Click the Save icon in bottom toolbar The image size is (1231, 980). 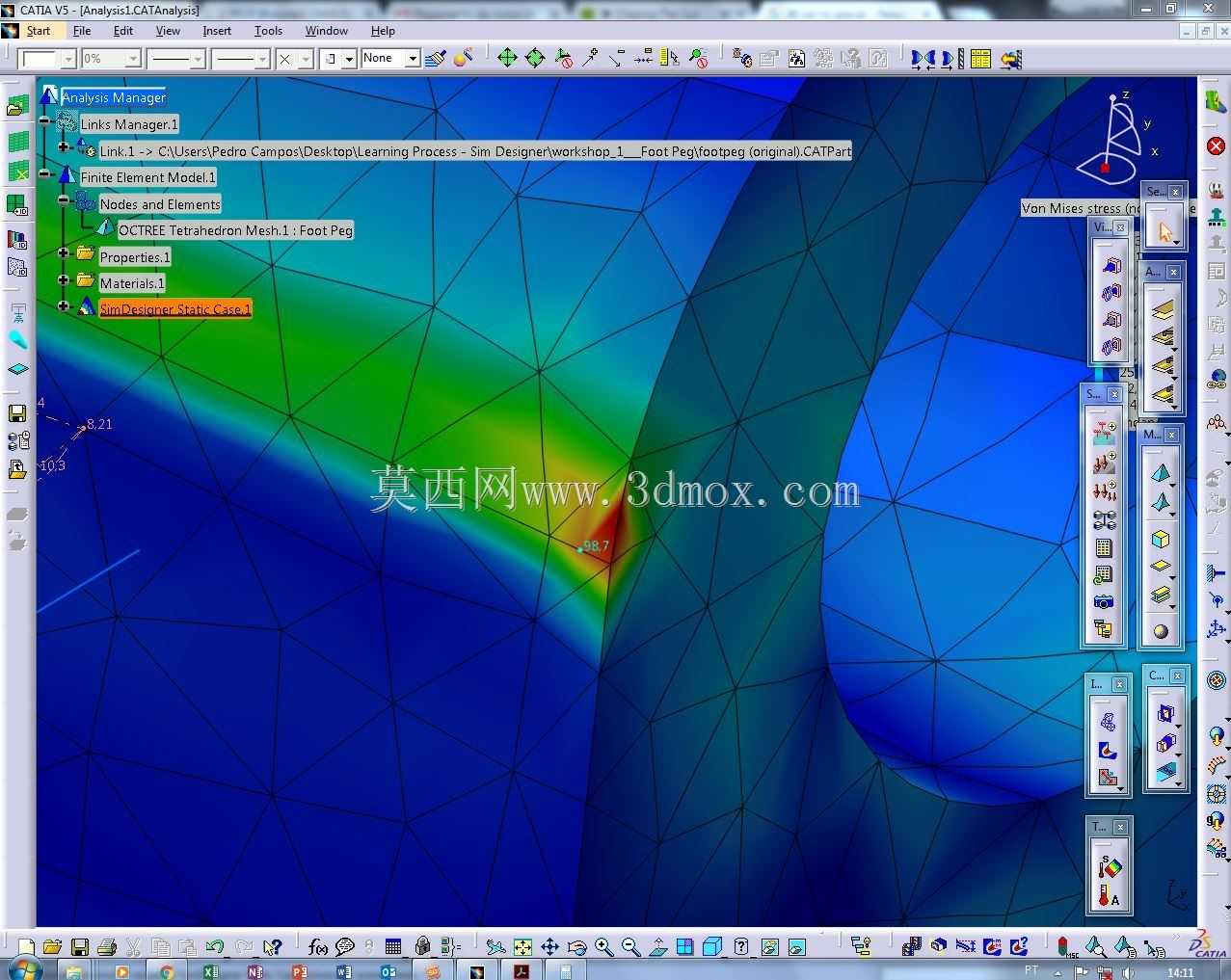point(80,947)
